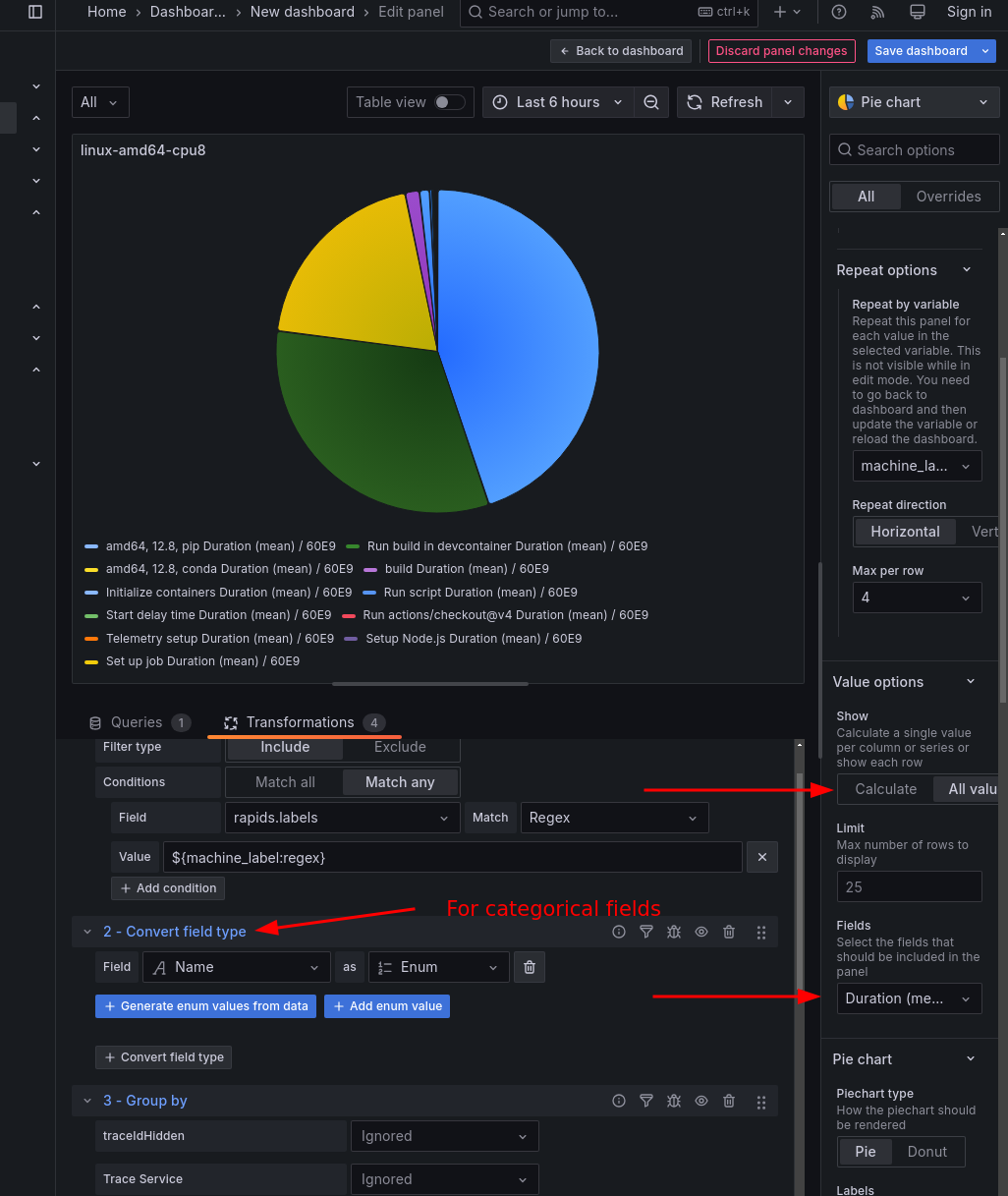Delete the Group by transformation
This screenshot has height=1196, width=1008.
pos(729,1101)
